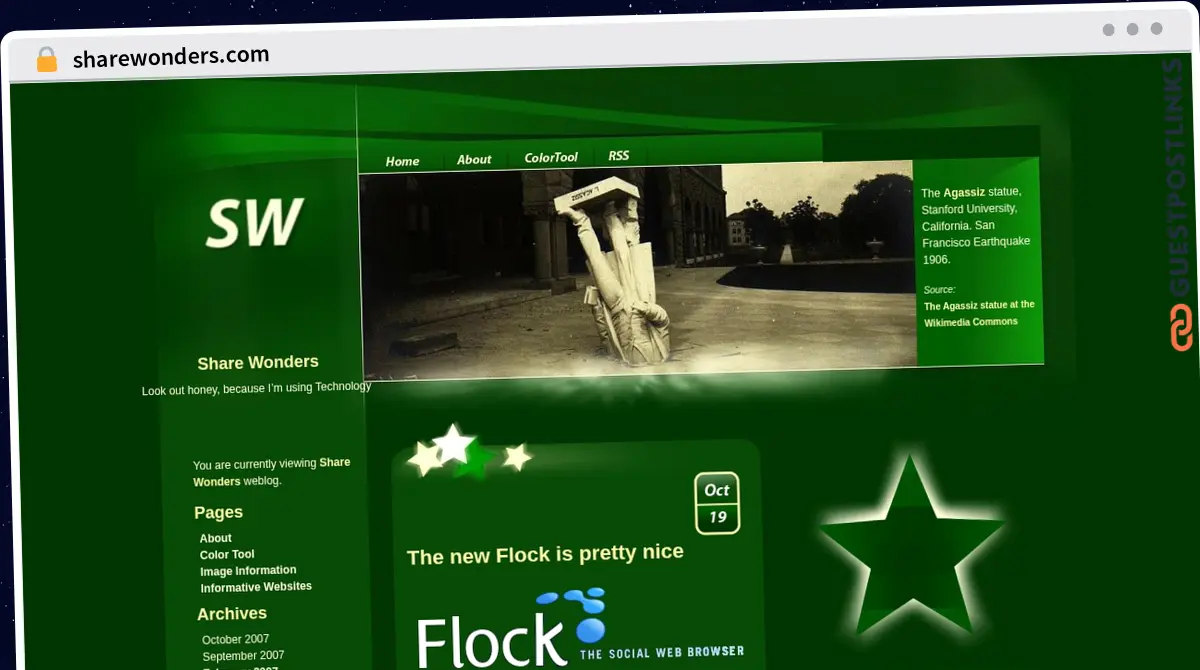1200x670 pixels.
Task: Click the Flock social web browser logo
Action: pos(580,628)
